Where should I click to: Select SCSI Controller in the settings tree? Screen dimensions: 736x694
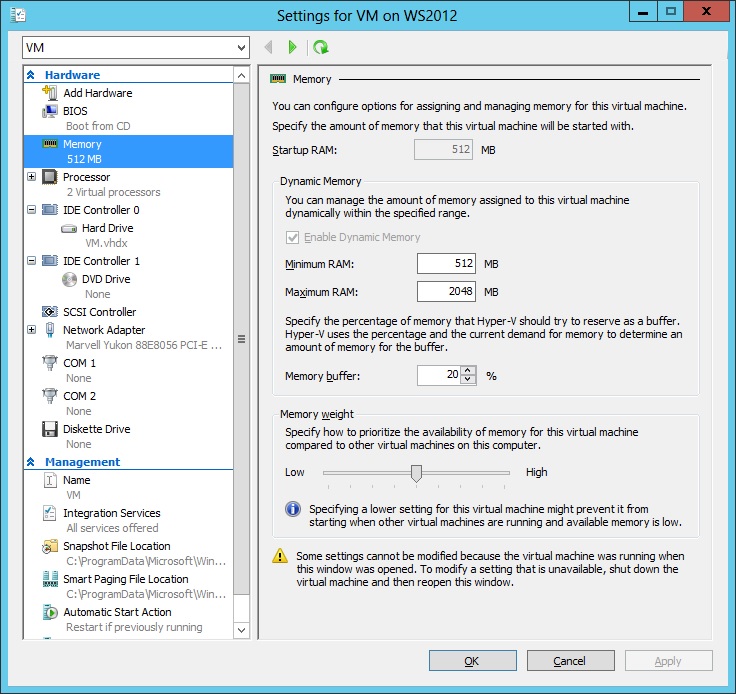click(99, 312)
